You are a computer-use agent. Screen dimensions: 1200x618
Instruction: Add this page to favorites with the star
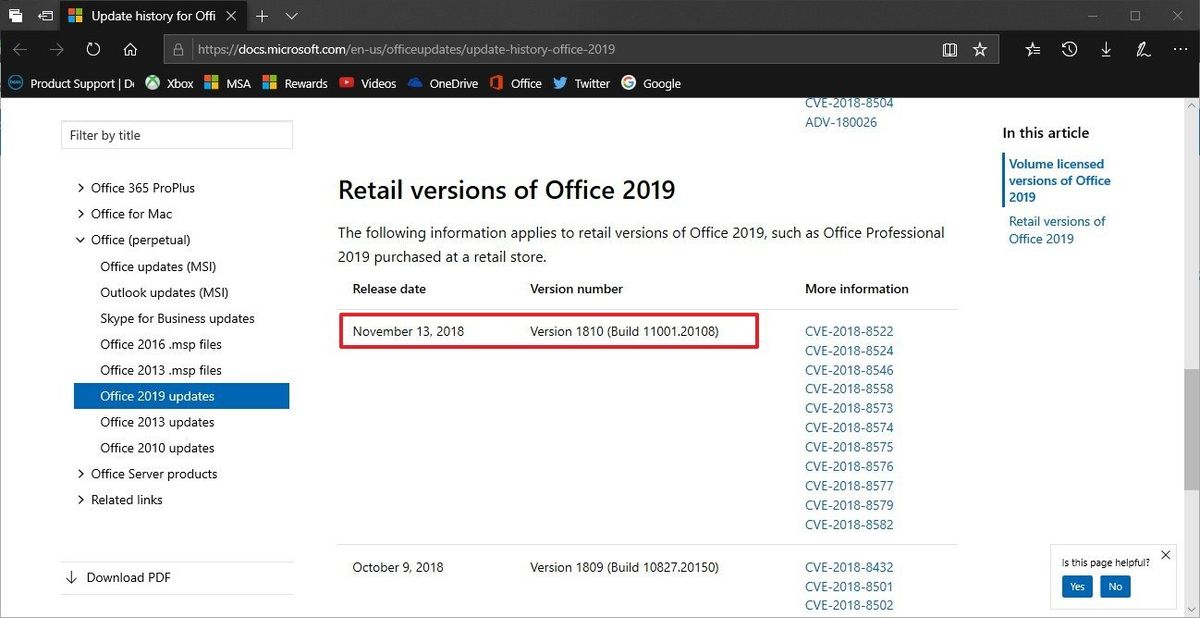pos(980,48)
